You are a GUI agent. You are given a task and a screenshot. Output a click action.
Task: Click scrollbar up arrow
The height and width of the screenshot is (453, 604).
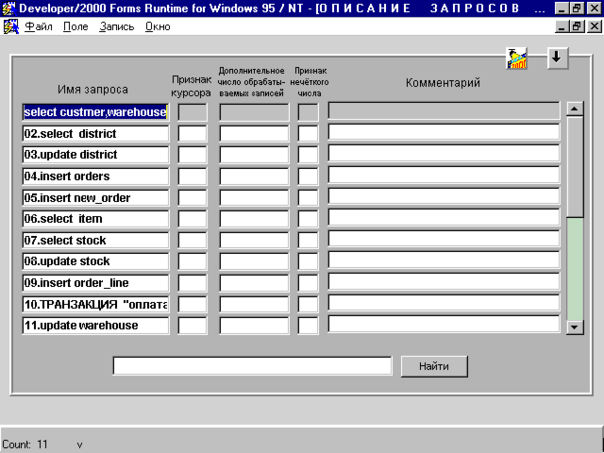click(574, 109)
